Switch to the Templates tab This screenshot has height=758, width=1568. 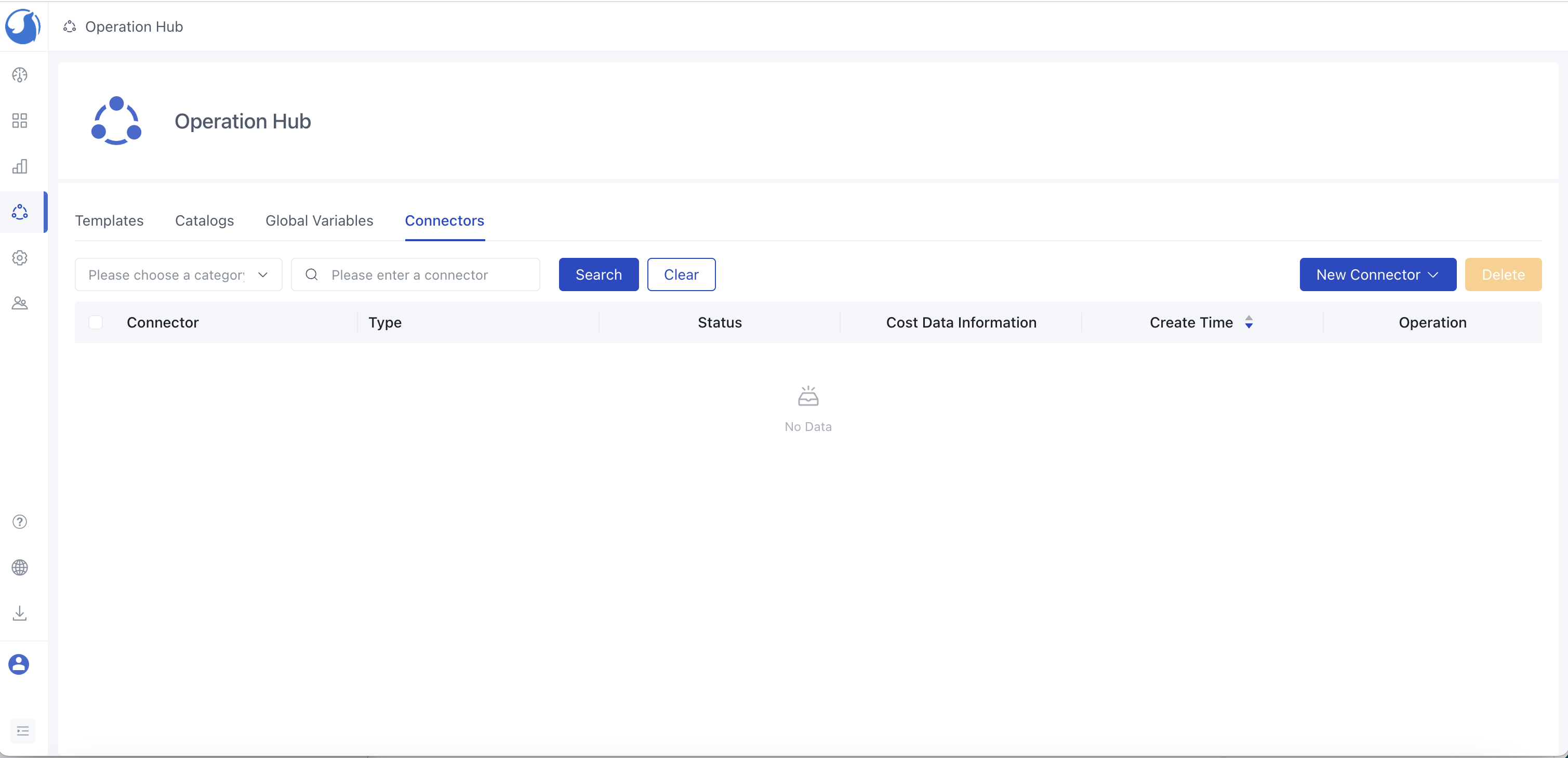point(109,220)
